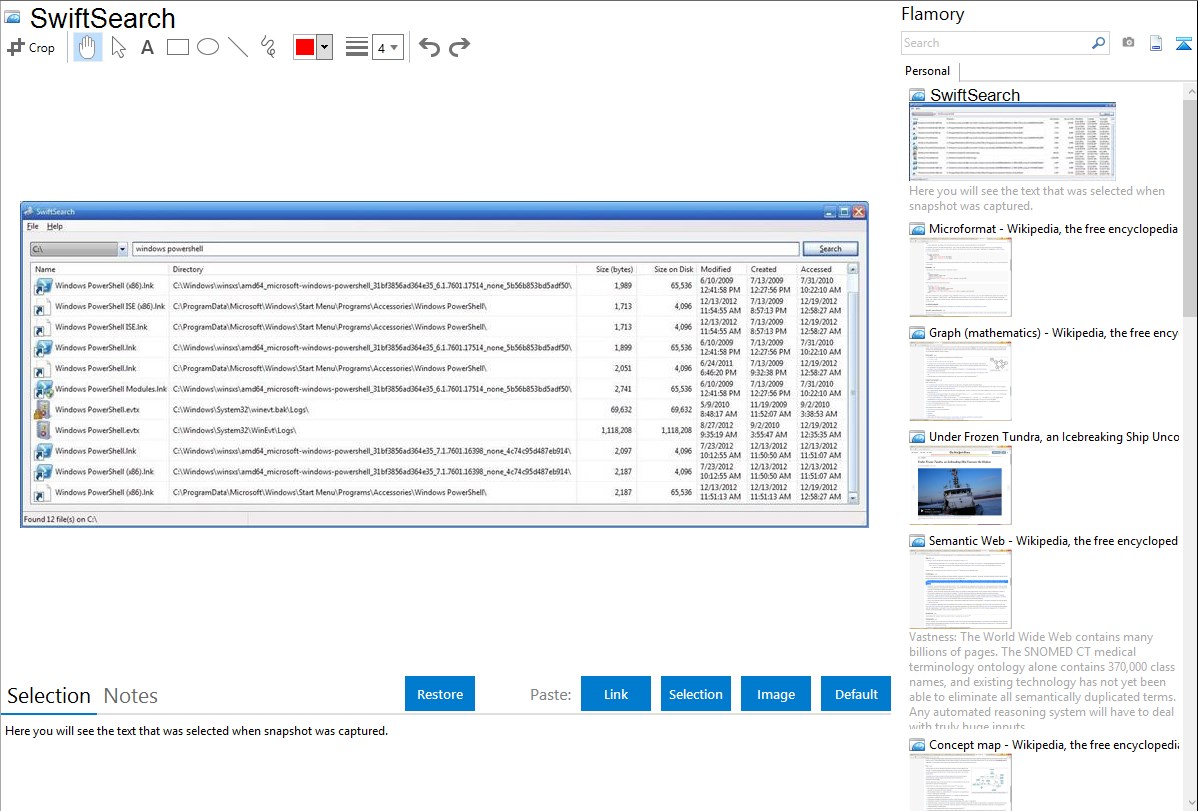Select the arrow pointer tool
This screenshot has height=811, width=1198.
(x=118, y=47)
